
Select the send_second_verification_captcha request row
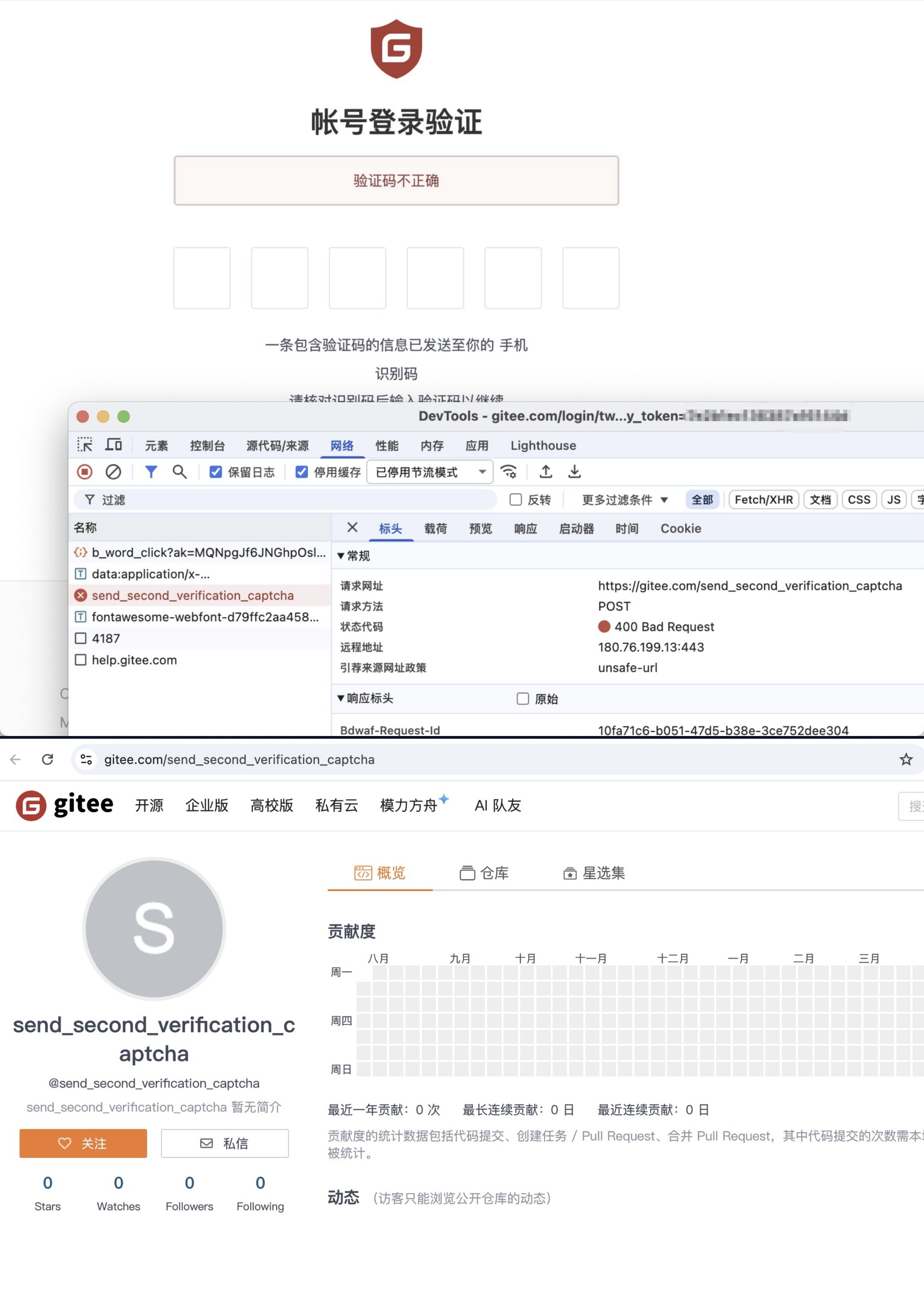(x=200, y=595)
